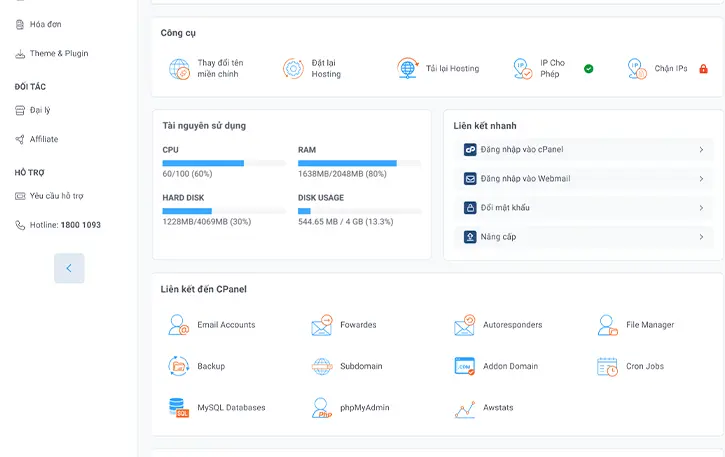Toggle the green IP Cho Phép checkmark

pyautogui.click(x=589, y=69)
